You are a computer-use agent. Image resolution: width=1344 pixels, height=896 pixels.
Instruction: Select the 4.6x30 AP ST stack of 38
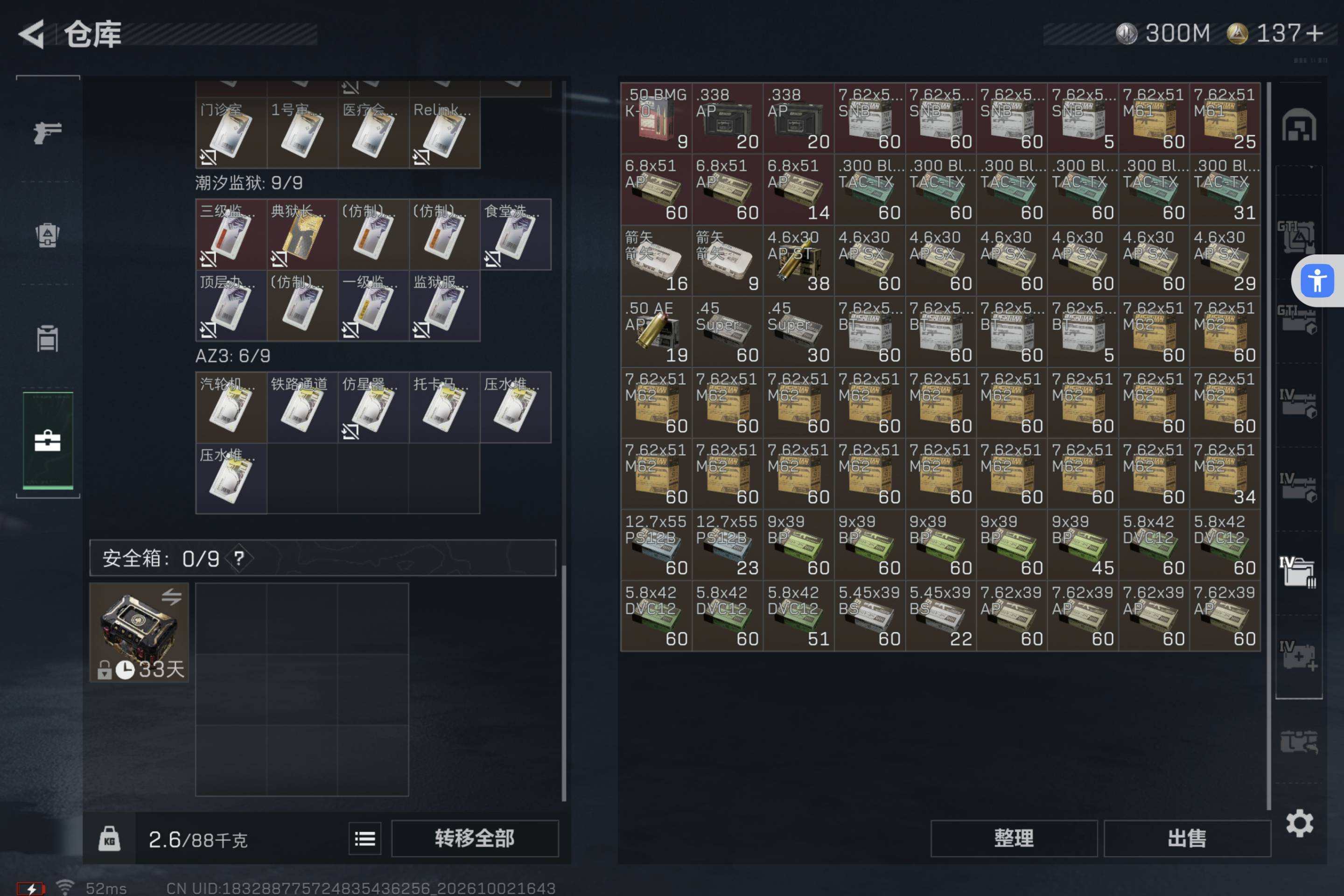798,260
